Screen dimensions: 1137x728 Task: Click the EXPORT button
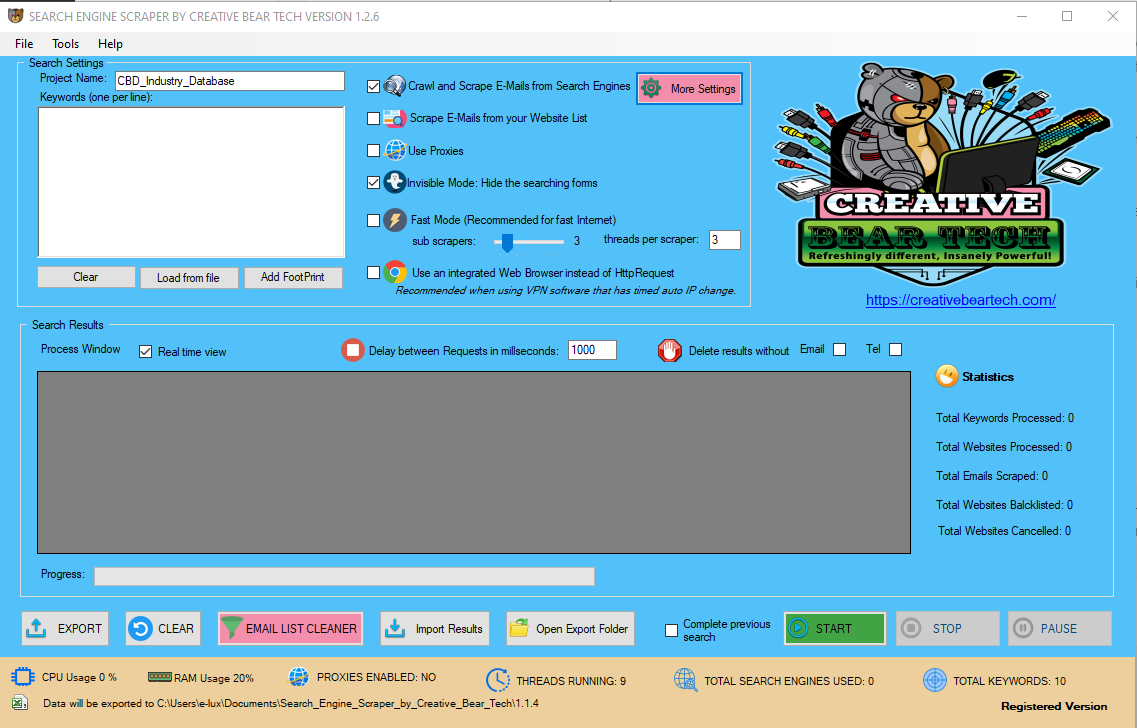point(65,628)
